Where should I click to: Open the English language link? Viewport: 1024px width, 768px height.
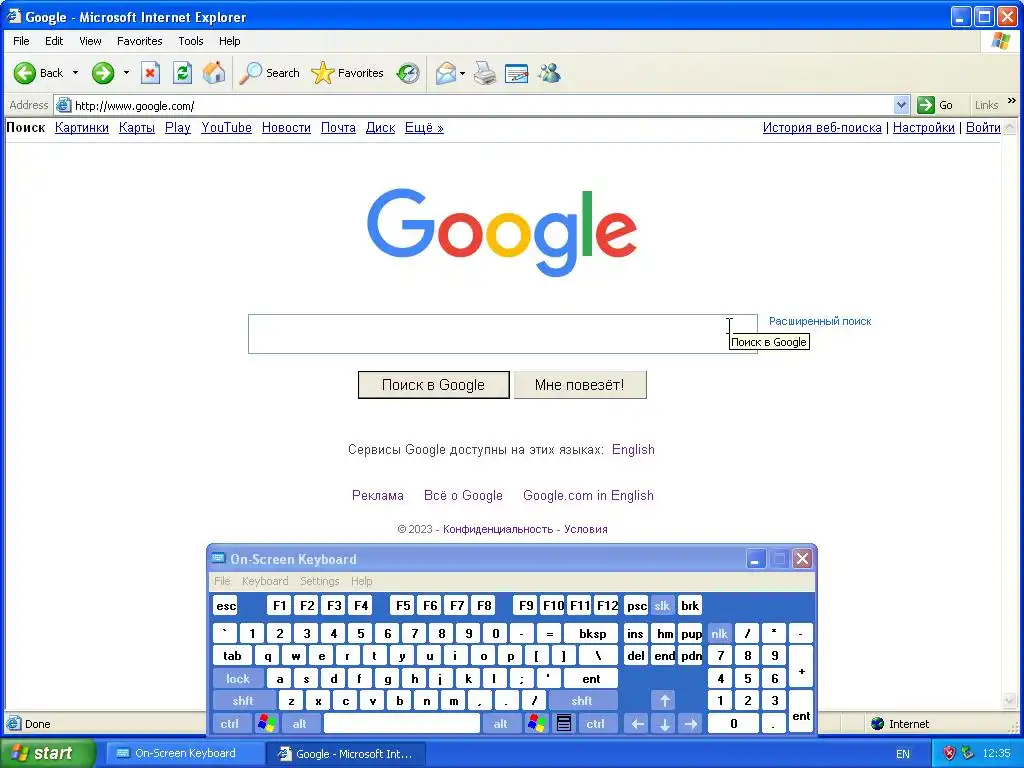point(633,449)
